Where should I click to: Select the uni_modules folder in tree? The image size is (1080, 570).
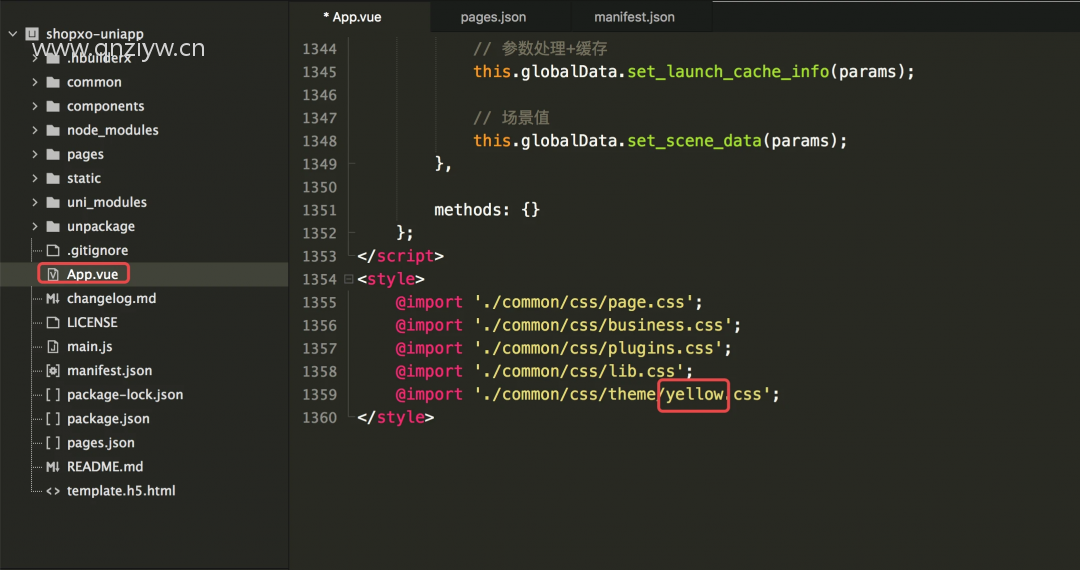(107, 202)
